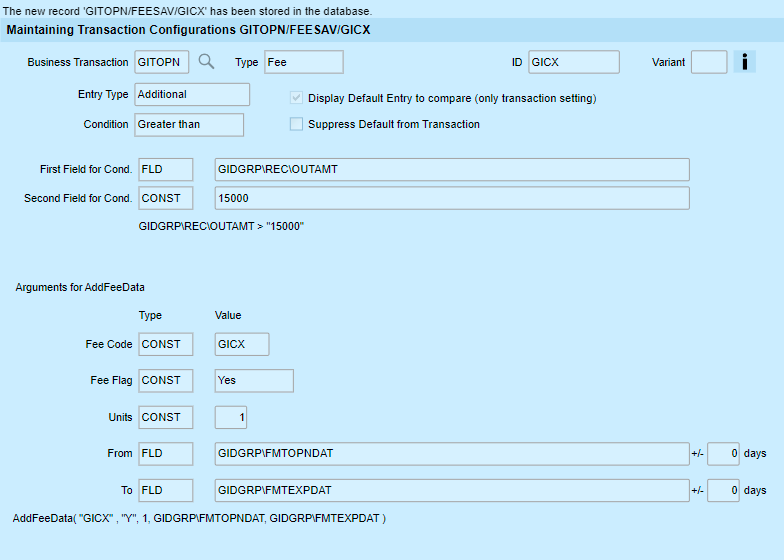Image resolution: width=784 pixels, height=560 pixels.
Task: Open the info icon next to Variant
Action: pos(744,62)
